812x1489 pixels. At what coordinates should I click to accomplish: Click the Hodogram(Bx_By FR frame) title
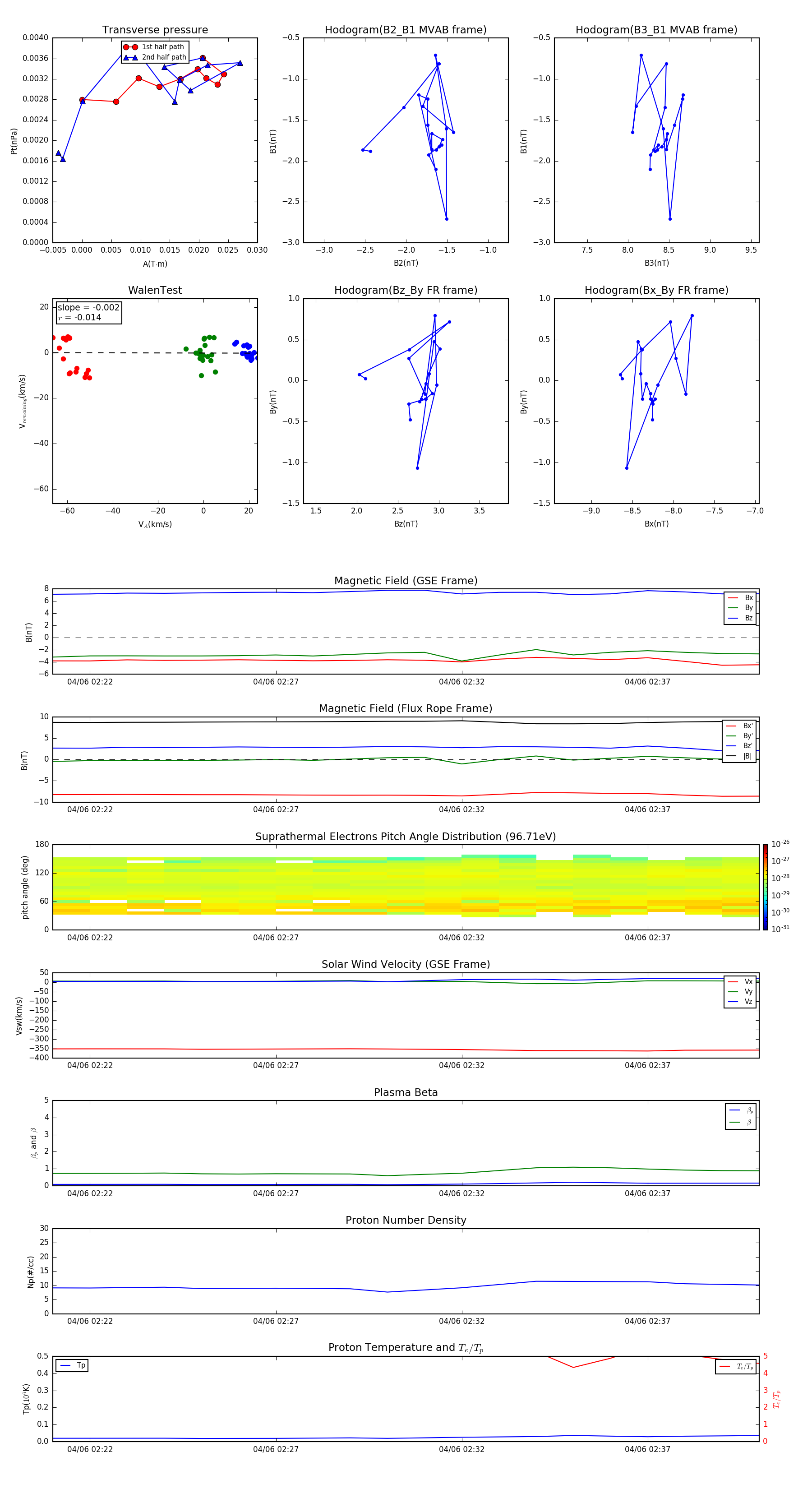coord(656,290)
